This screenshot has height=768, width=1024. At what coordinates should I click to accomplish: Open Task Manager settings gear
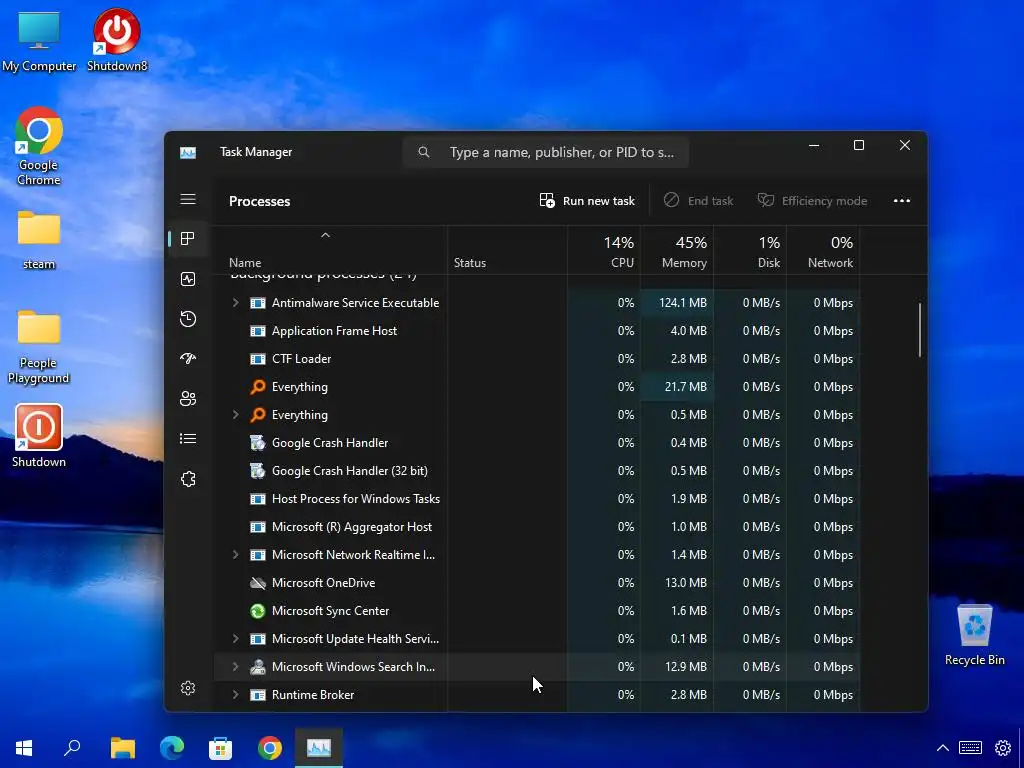[x=188, y=688]
